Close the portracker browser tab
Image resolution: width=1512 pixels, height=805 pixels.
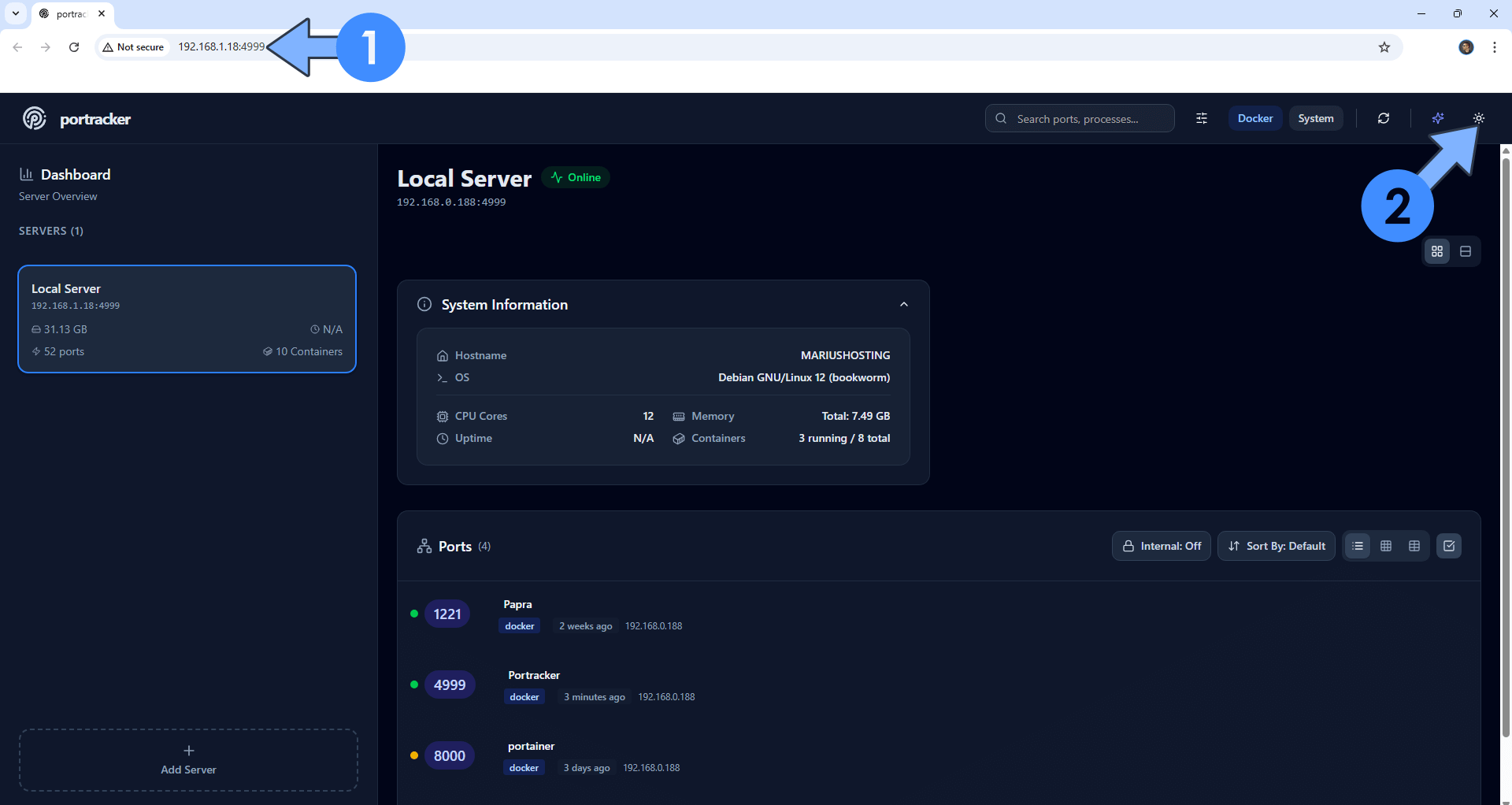click(102, 13)
